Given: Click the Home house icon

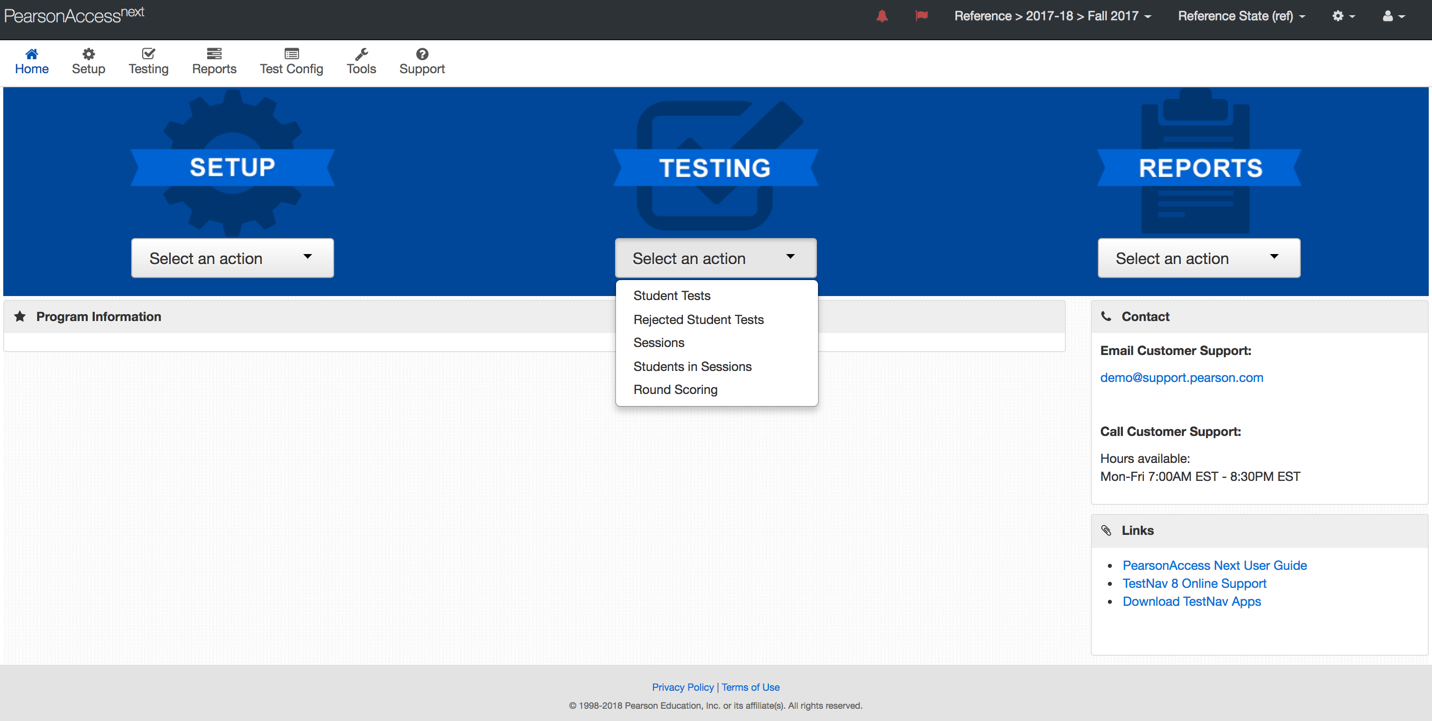Looking at the screenshot, I should pos(32,54).
